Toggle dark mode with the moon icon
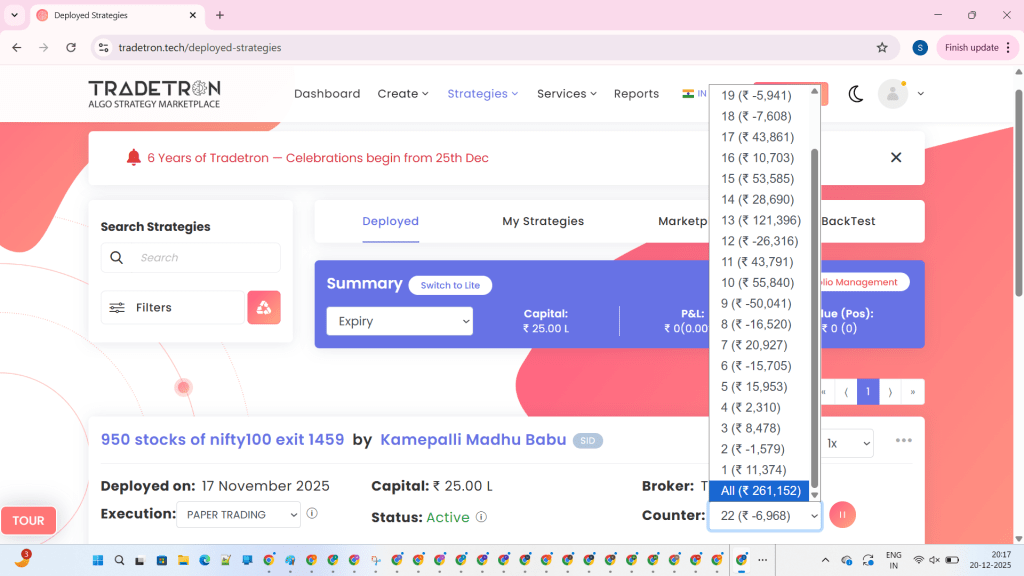This screenshot has height=576, width=1024. coord(856,94)
